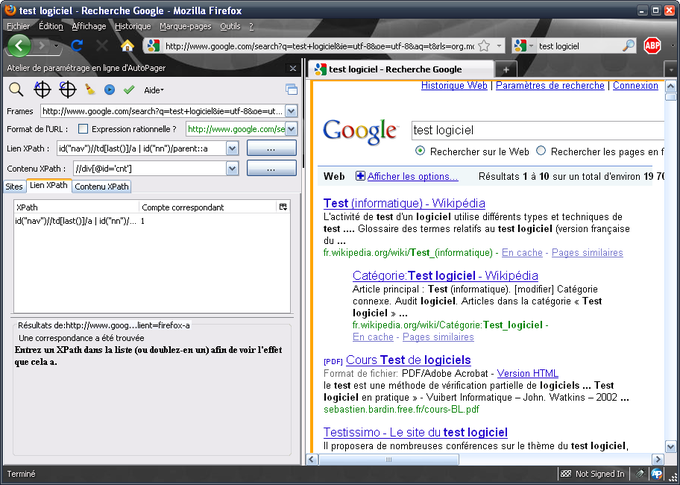
Task: Bookmark this page with the star icon
Action: point(484,46)
